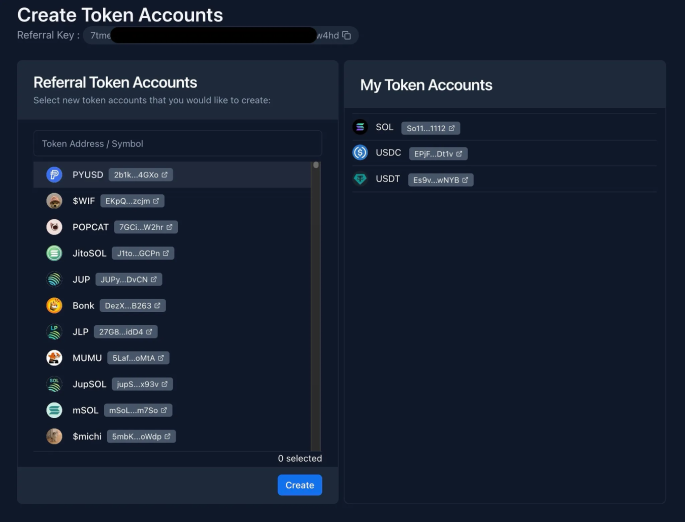The width and height of the screenshot is (685, 522).
Task: Click the Bonk token icon
Action: 54,305
